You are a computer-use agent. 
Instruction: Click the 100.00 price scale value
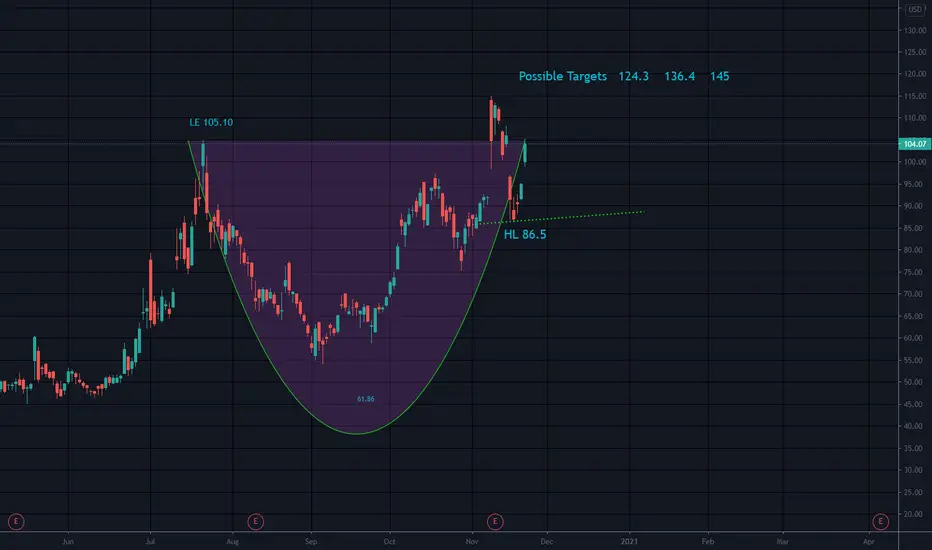pos(915,162)
